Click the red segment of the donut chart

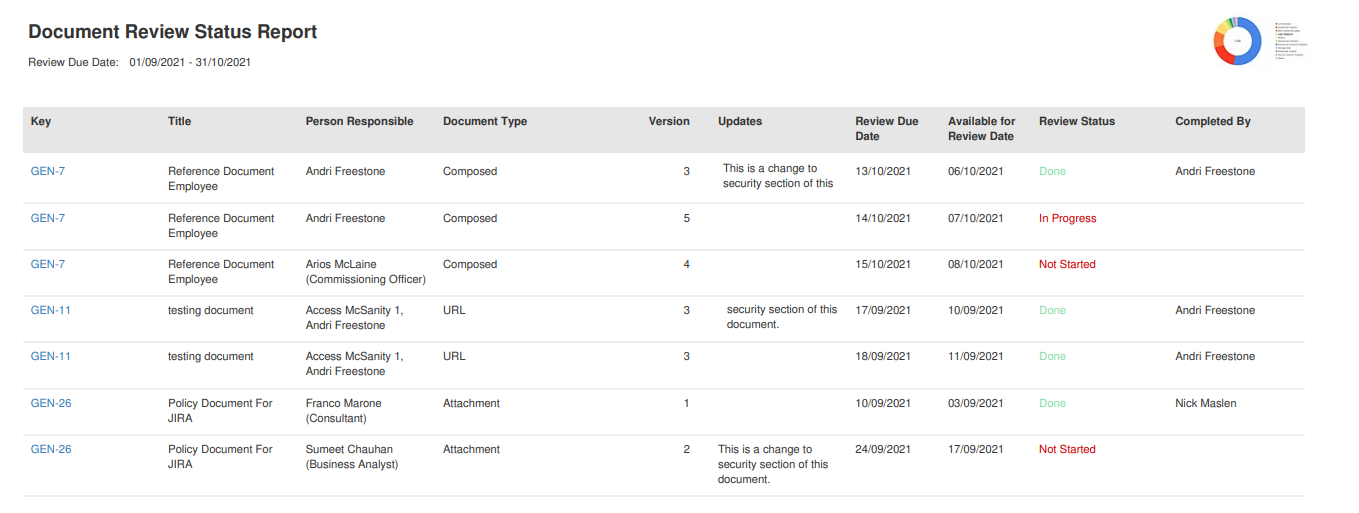[x=1225, y=55]
